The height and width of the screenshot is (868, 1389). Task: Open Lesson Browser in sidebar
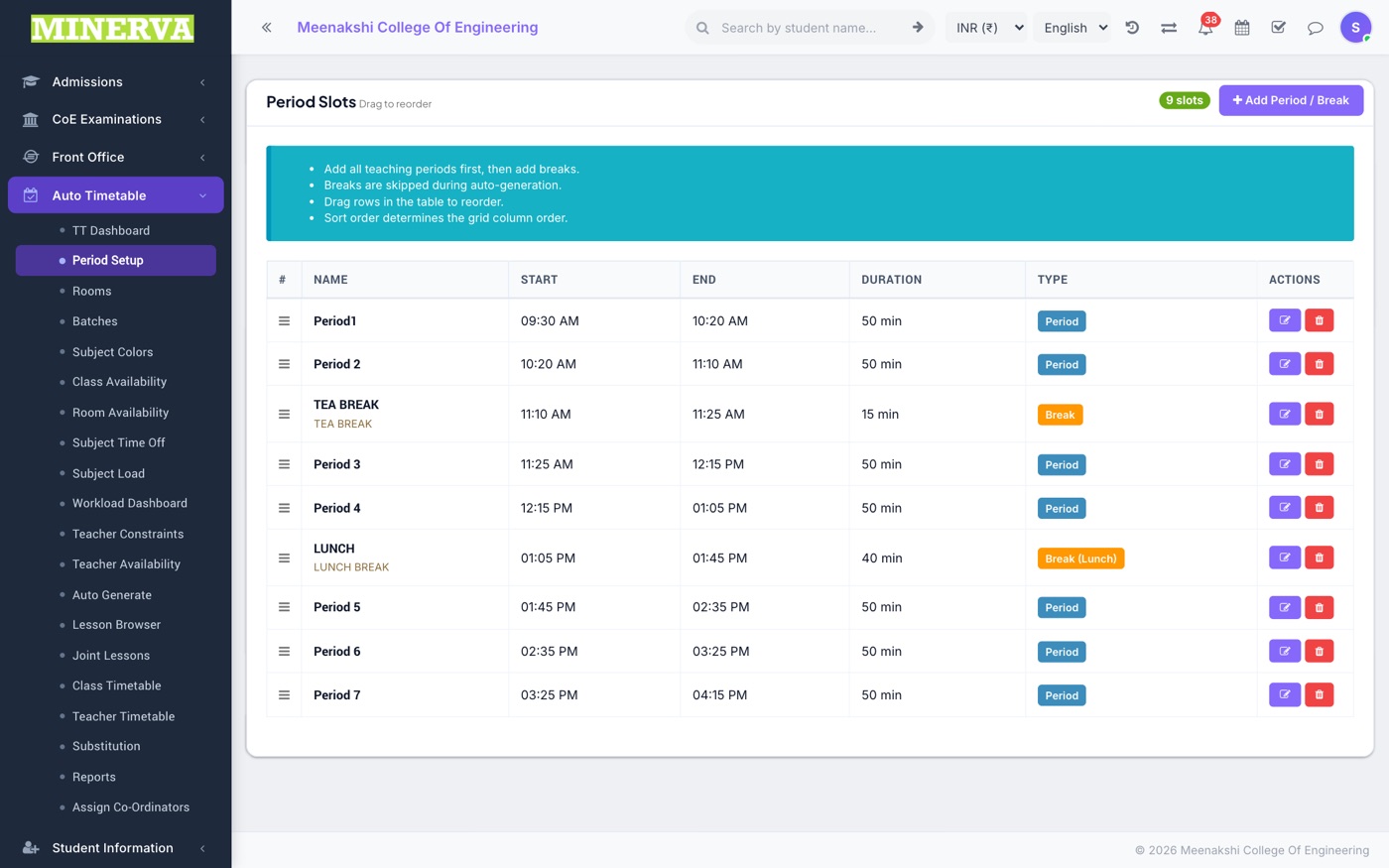click(x=116, y=625)
